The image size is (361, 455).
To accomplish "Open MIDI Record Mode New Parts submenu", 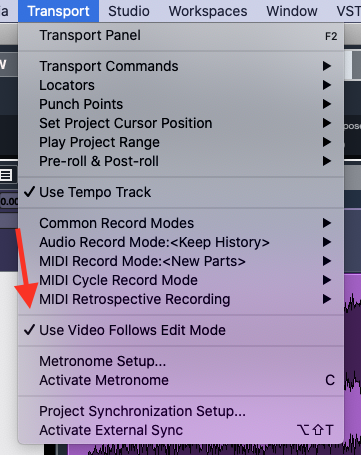I will pos(181,261).
